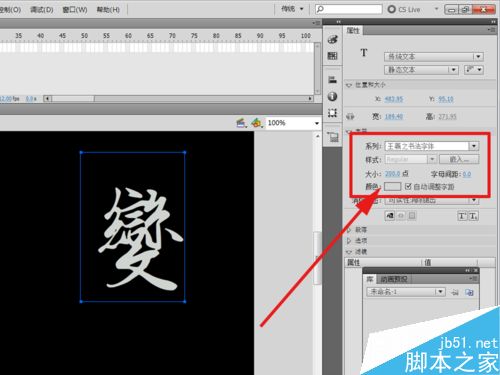Toggle the subscript T button
Image resolution: width=500 pixels, height=375 pixels.
pyautogui.click(x=473, y=216)
